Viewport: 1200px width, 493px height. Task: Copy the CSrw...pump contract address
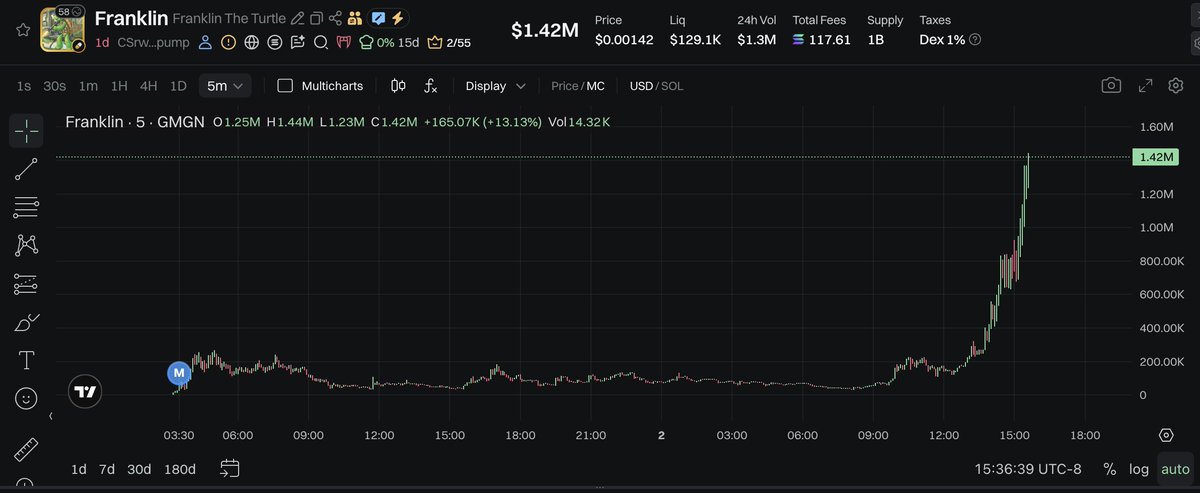pyautogui.click(x=153, y=42)
